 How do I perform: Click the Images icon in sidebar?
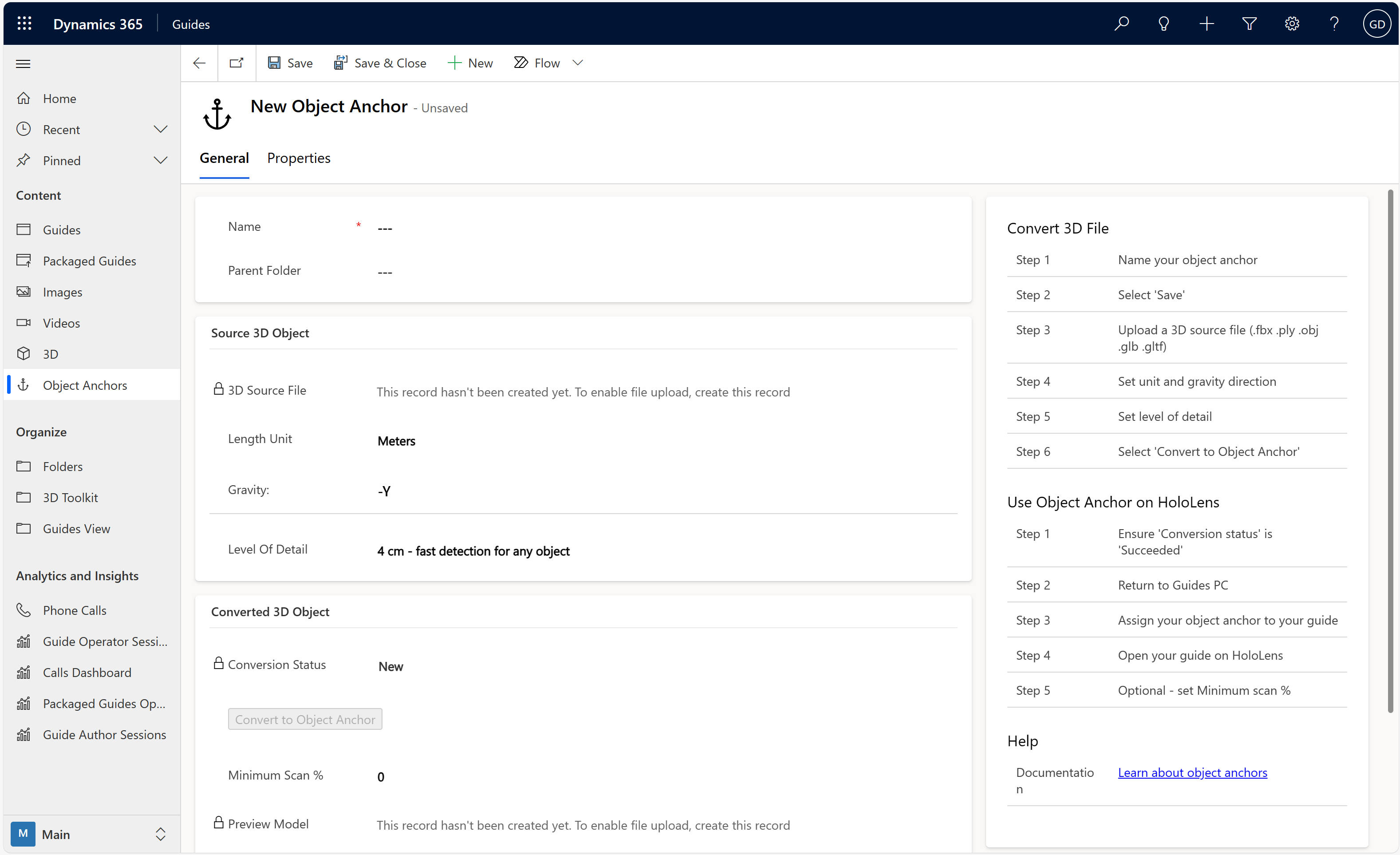(x=24, y=291)
